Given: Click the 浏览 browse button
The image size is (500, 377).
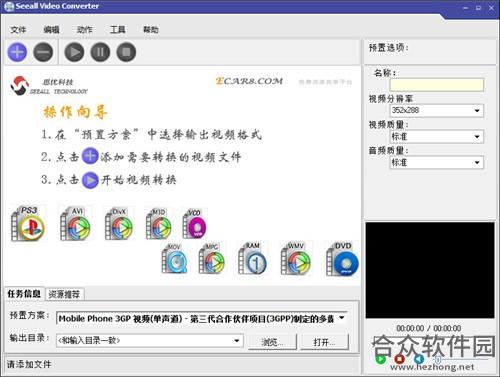Looking at the screenshot, I should [272, 342].
